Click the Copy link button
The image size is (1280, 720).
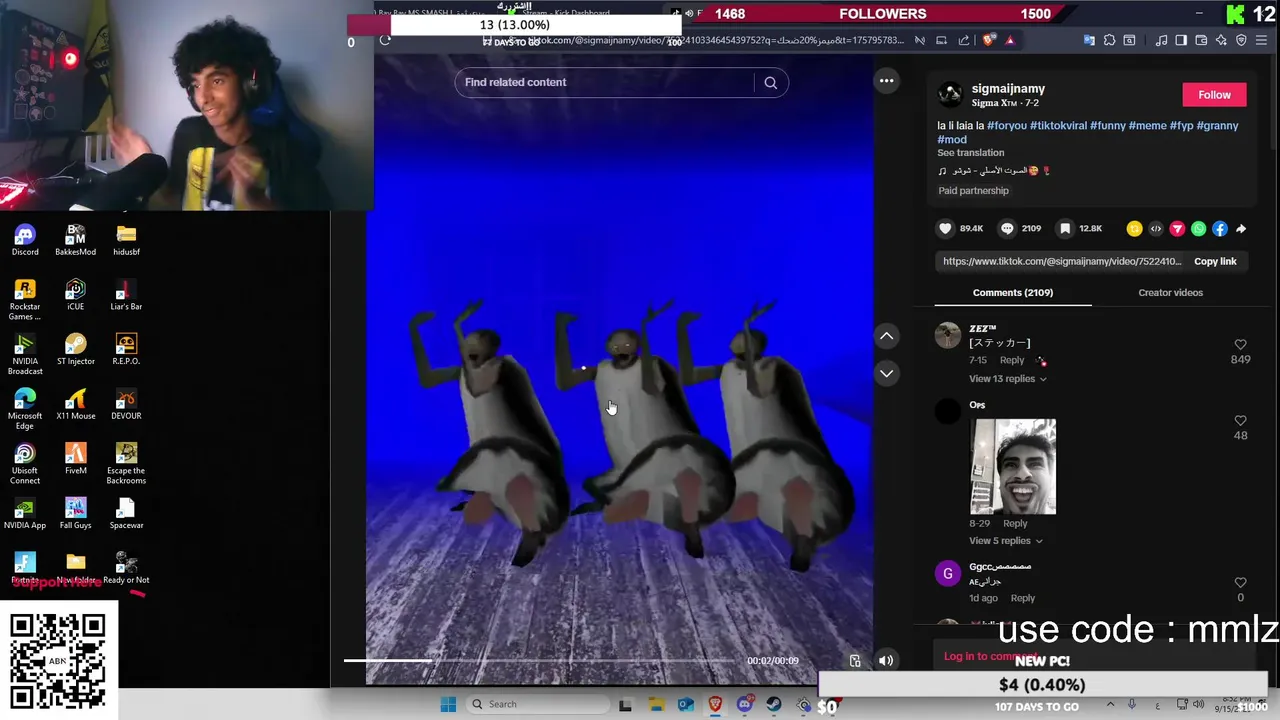point(1215,262)
